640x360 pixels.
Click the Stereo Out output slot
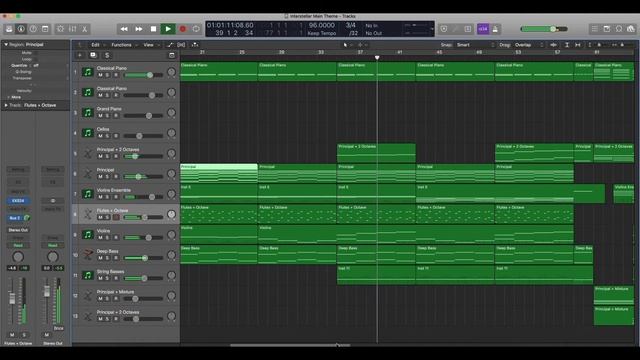coord(18,230)
